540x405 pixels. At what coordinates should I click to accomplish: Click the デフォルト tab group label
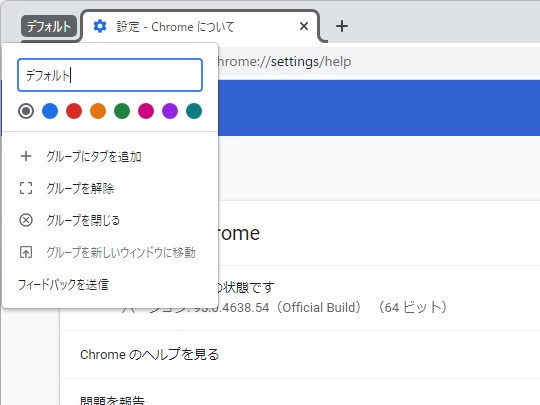click(x=49, y=26)
